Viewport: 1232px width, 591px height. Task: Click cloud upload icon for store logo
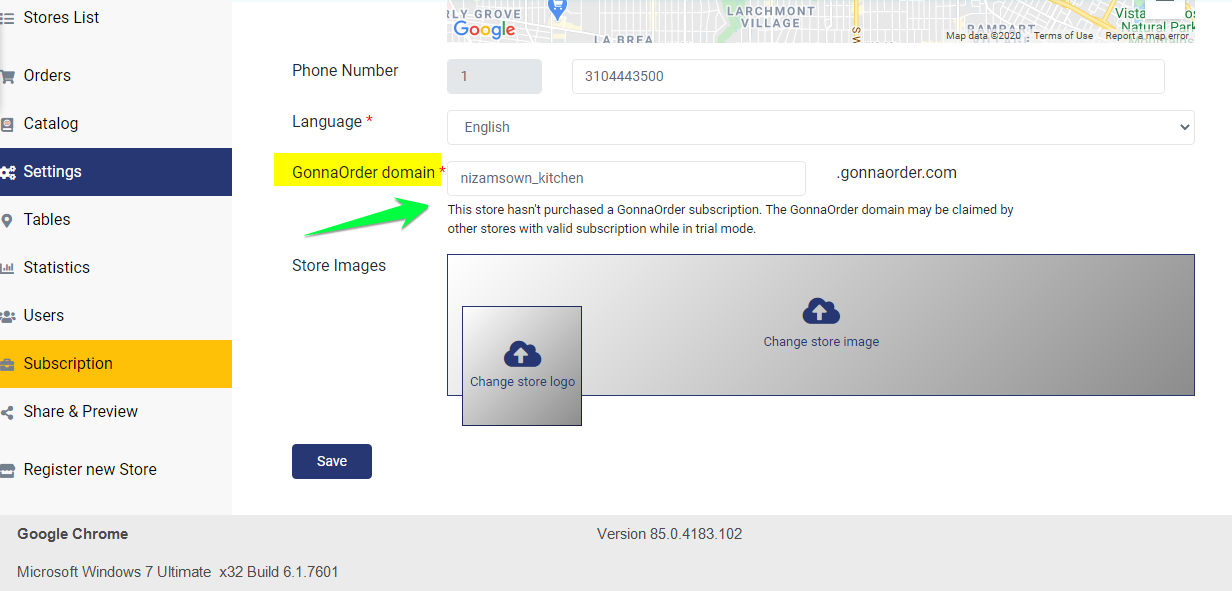pos(522,354)
